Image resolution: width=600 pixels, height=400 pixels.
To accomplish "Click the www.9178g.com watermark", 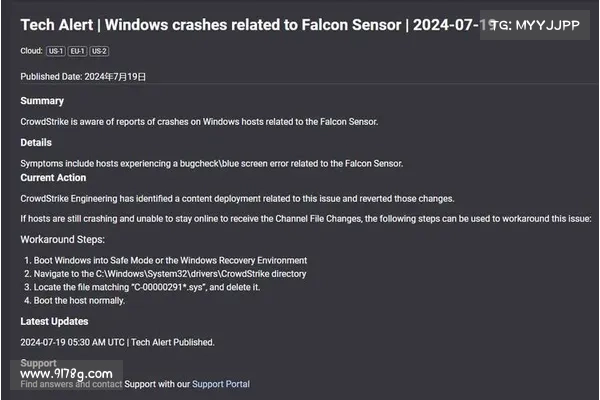I will pyautogui.click(x=66, y=374).
